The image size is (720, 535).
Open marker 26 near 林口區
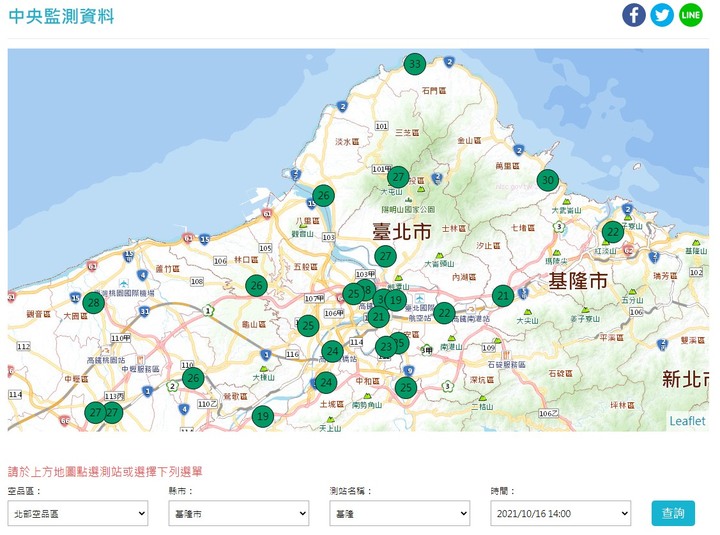[x=256, y=285]
